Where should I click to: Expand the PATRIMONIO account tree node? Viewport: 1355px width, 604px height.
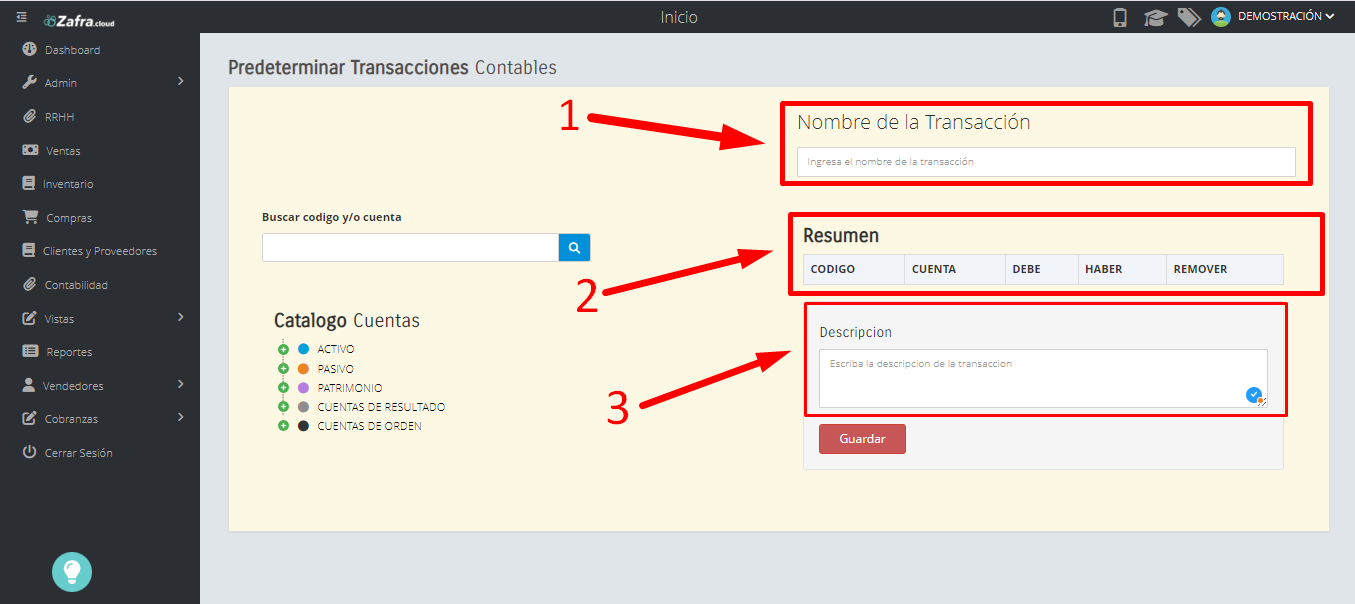283,387
